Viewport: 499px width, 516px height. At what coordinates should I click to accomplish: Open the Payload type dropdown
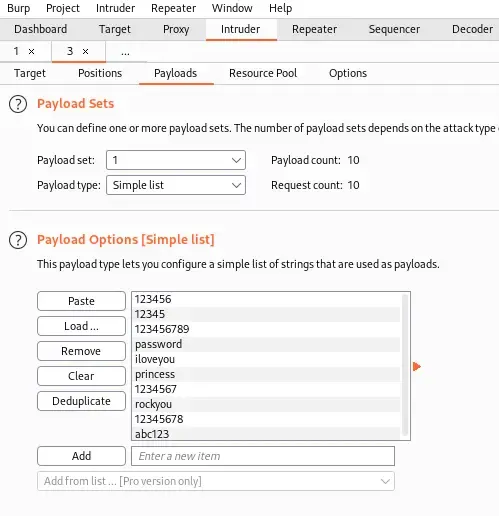[176, 185]
